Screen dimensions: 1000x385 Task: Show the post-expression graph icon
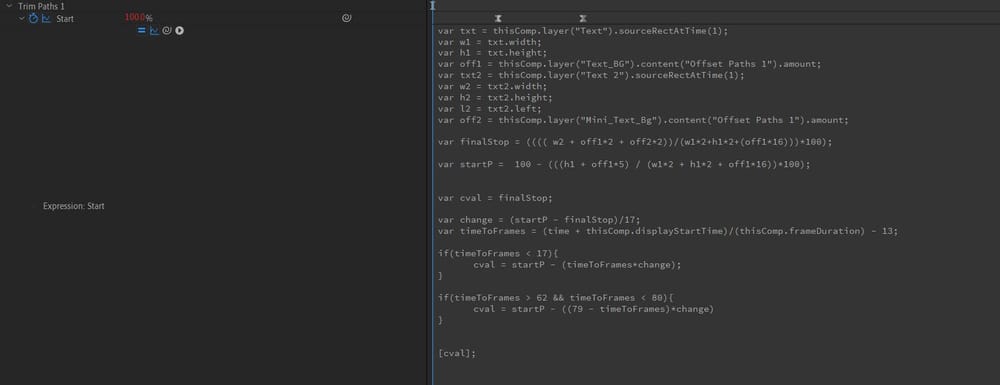coord(154,30)
